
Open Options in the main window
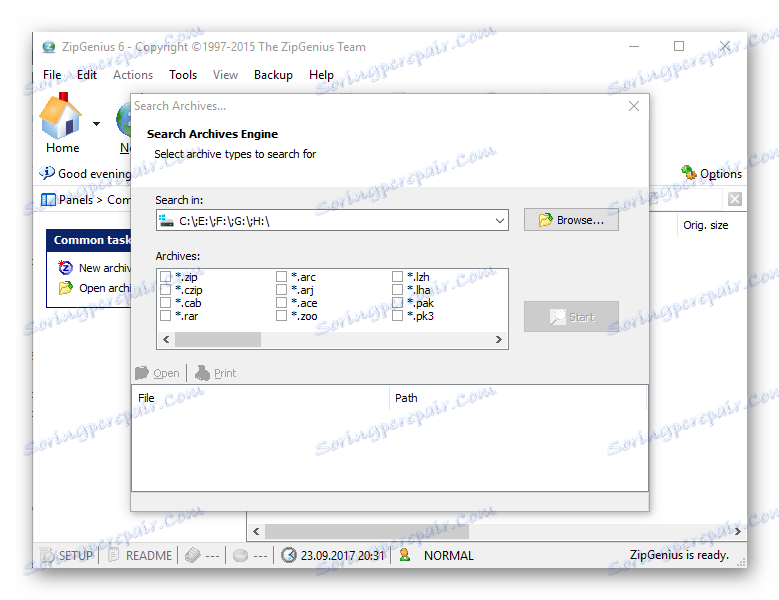pyautogui.click(x=711, y=173)
